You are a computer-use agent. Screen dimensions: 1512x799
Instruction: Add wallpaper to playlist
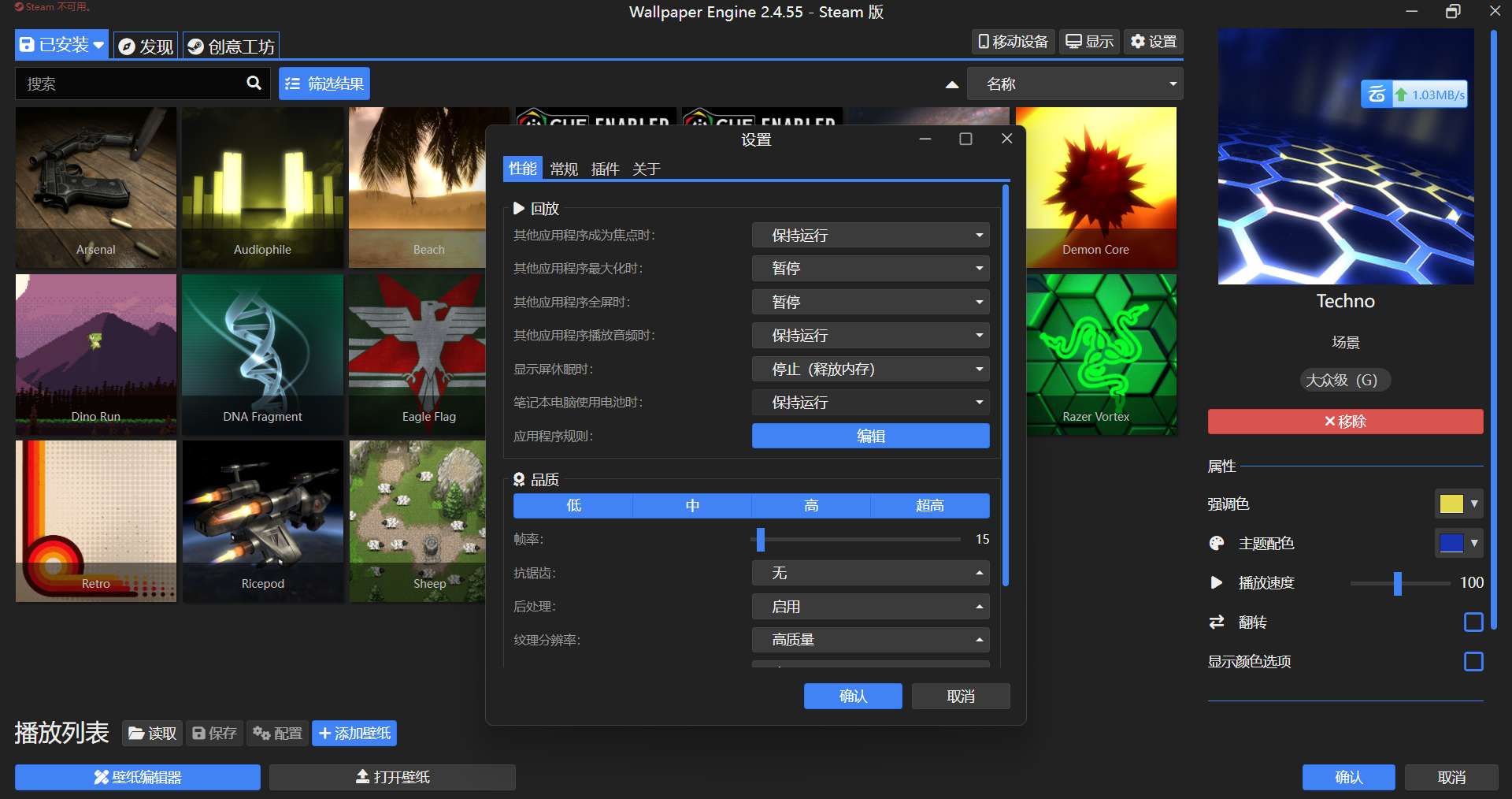click(354, 733)
